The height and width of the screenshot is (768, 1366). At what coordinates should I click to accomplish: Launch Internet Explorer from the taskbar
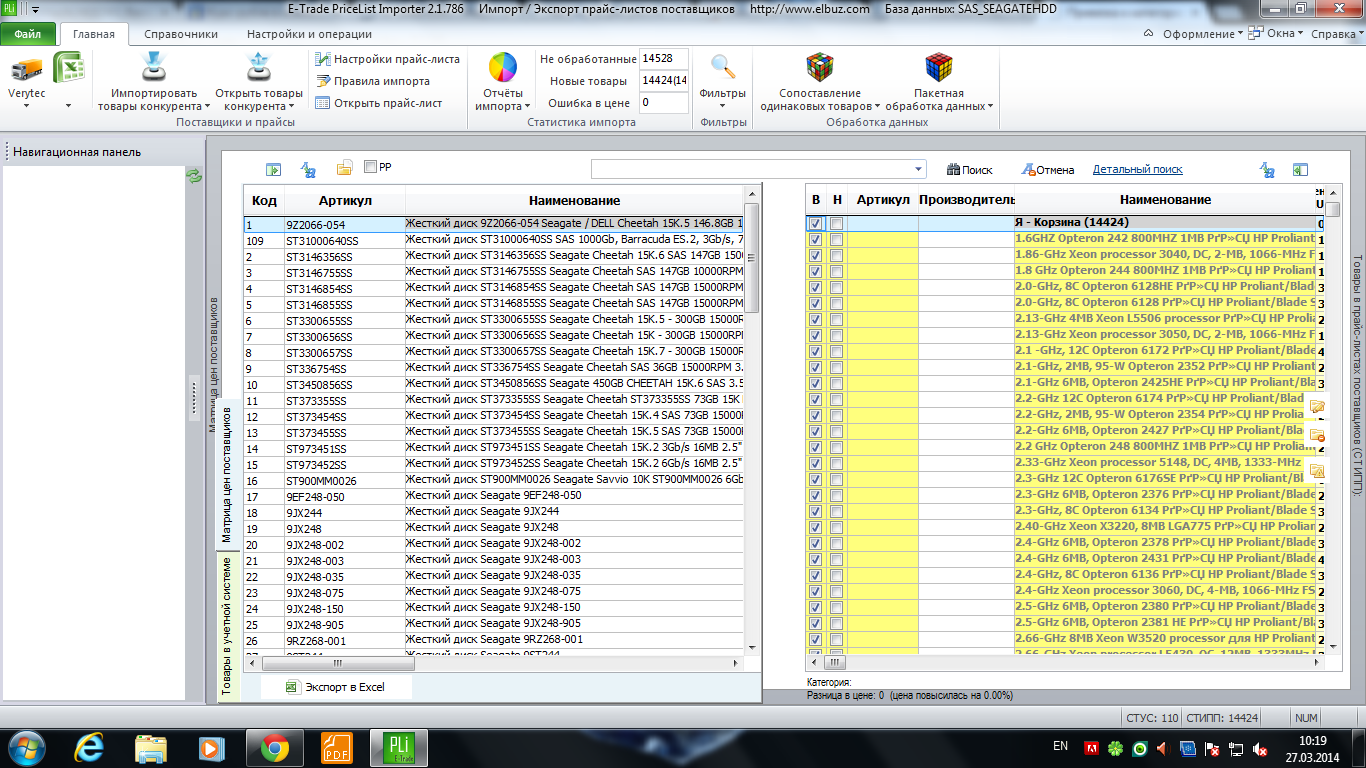(91, 747)
